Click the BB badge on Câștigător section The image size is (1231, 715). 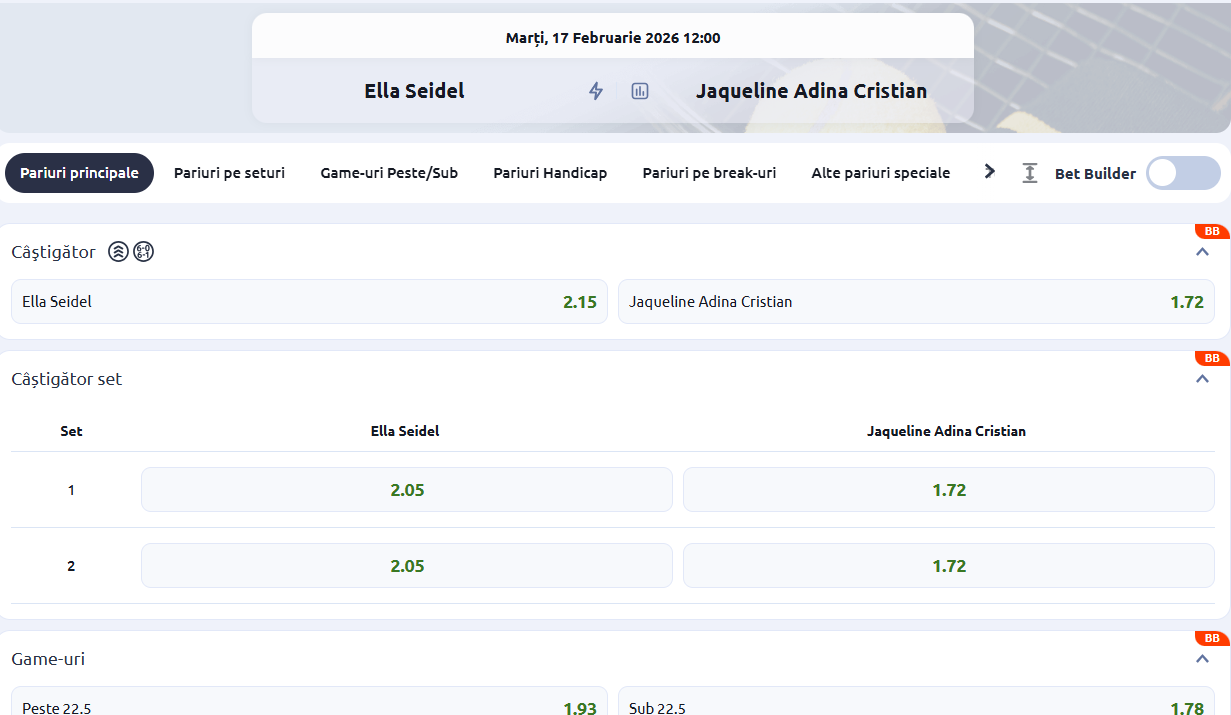1211,231
